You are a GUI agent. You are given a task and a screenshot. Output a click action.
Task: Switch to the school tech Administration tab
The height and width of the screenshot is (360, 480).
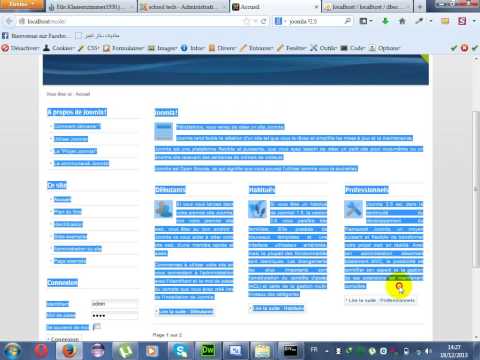pyautogui.click(x=182, y=7)
